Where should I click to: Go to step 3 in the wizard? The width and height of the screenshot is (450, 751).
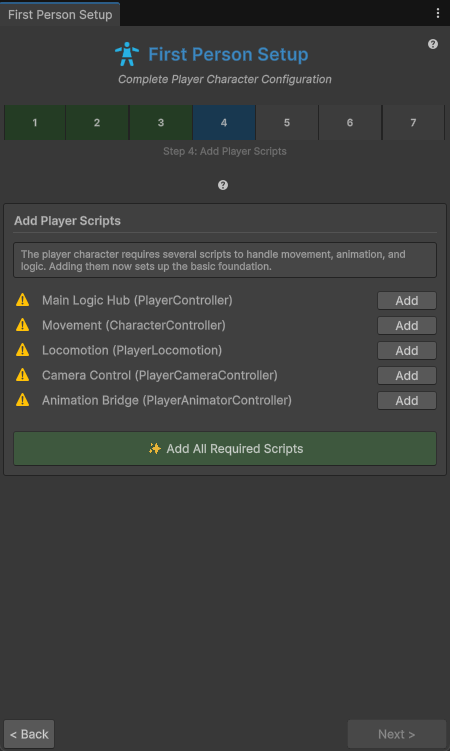(161, 123)
